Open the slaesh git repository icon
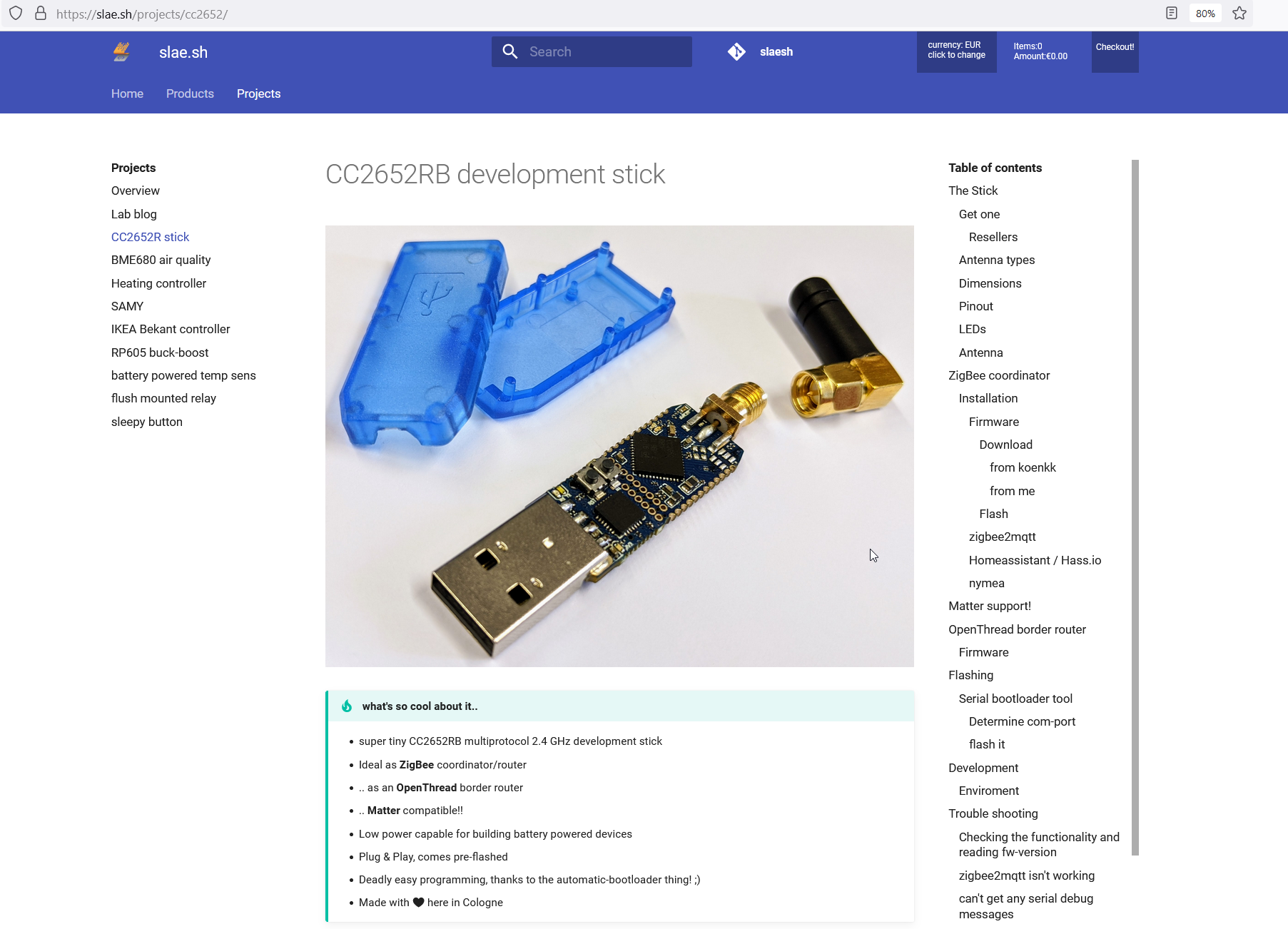The height and width of the screenshot is (929, 1288). click(736, 51)
